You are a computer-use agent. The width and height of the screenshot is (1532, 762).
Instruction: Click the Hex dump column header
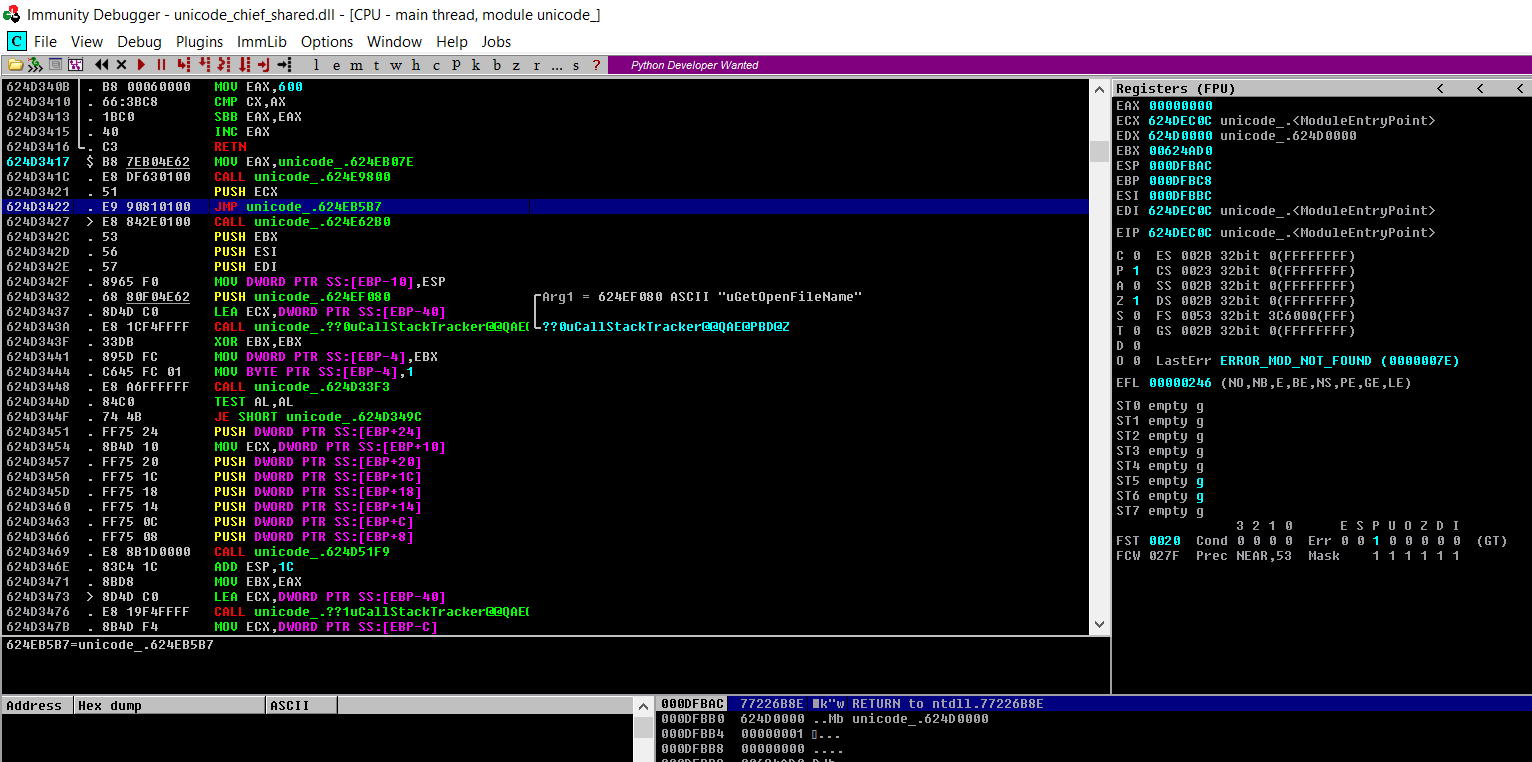(x=170, y=705)
